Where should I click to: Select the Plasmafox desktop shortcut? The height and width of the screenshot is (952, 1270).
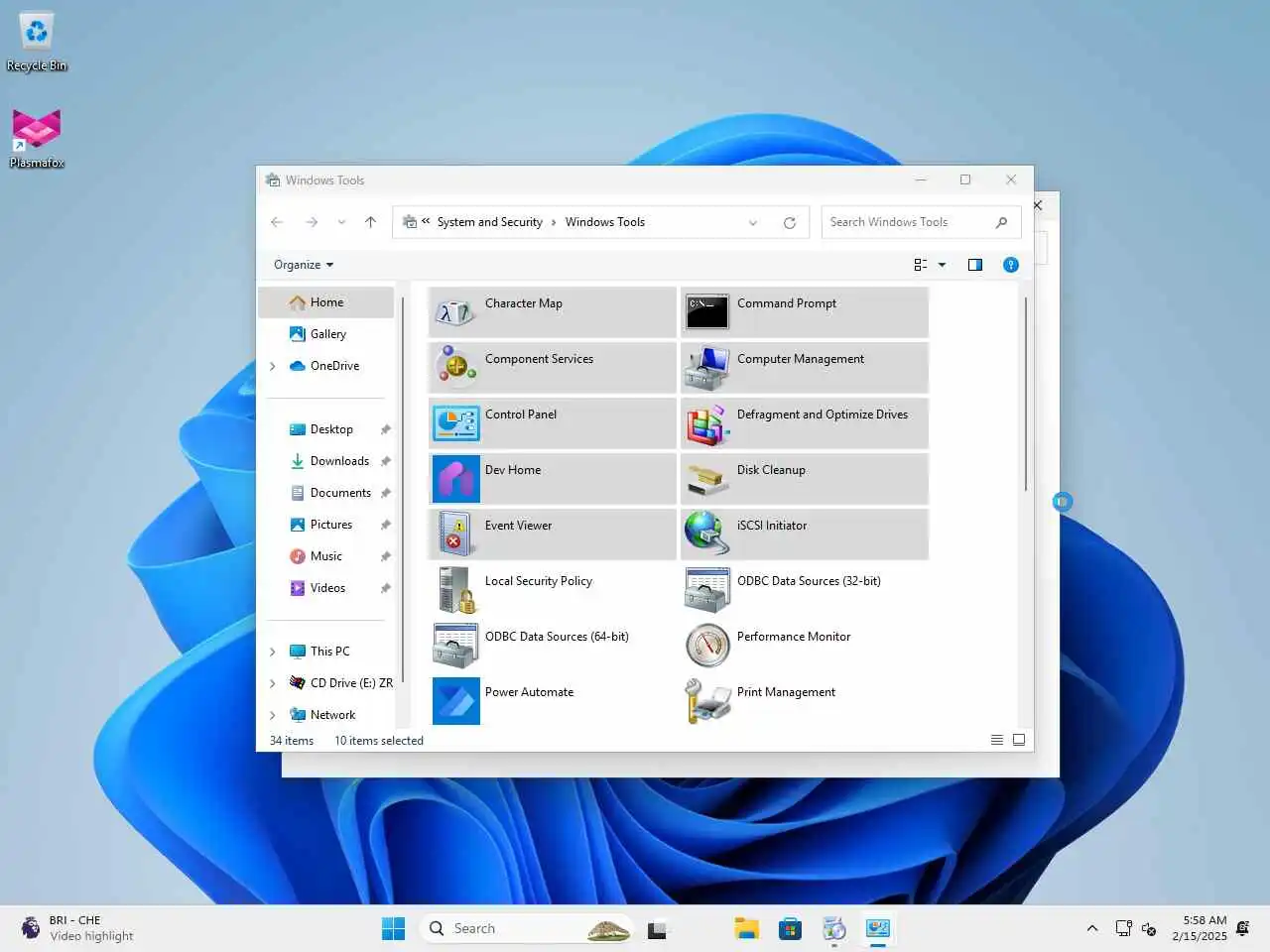tap(37, 139)
